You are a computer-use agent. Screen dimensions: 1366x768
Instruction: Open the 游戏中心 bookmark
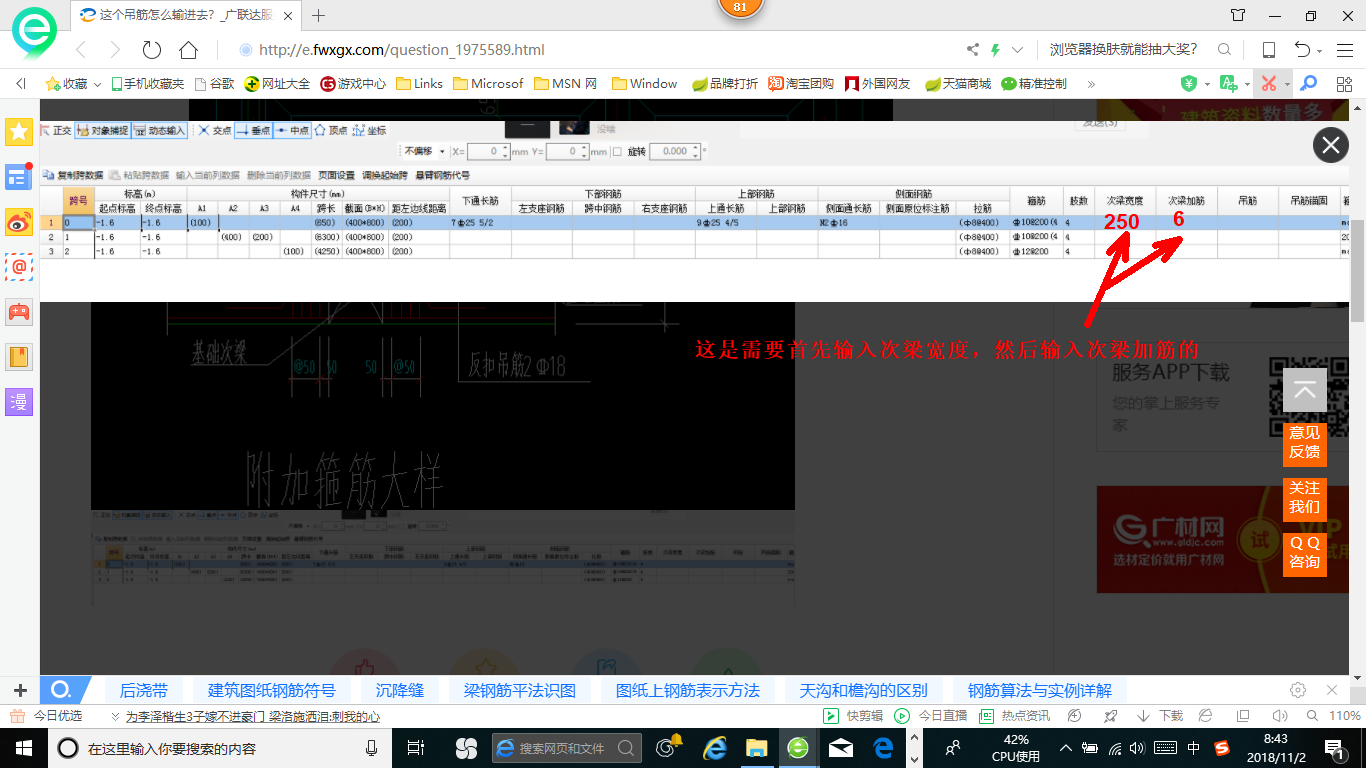tap(353, 84)
